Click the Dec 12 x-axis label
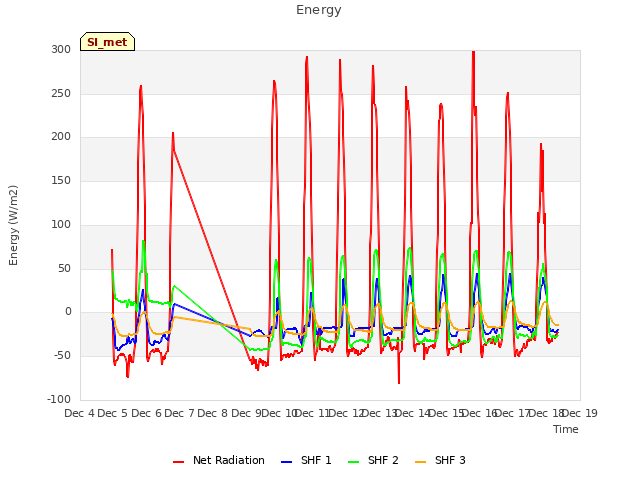The image size is (640, 480). (347, 413)
